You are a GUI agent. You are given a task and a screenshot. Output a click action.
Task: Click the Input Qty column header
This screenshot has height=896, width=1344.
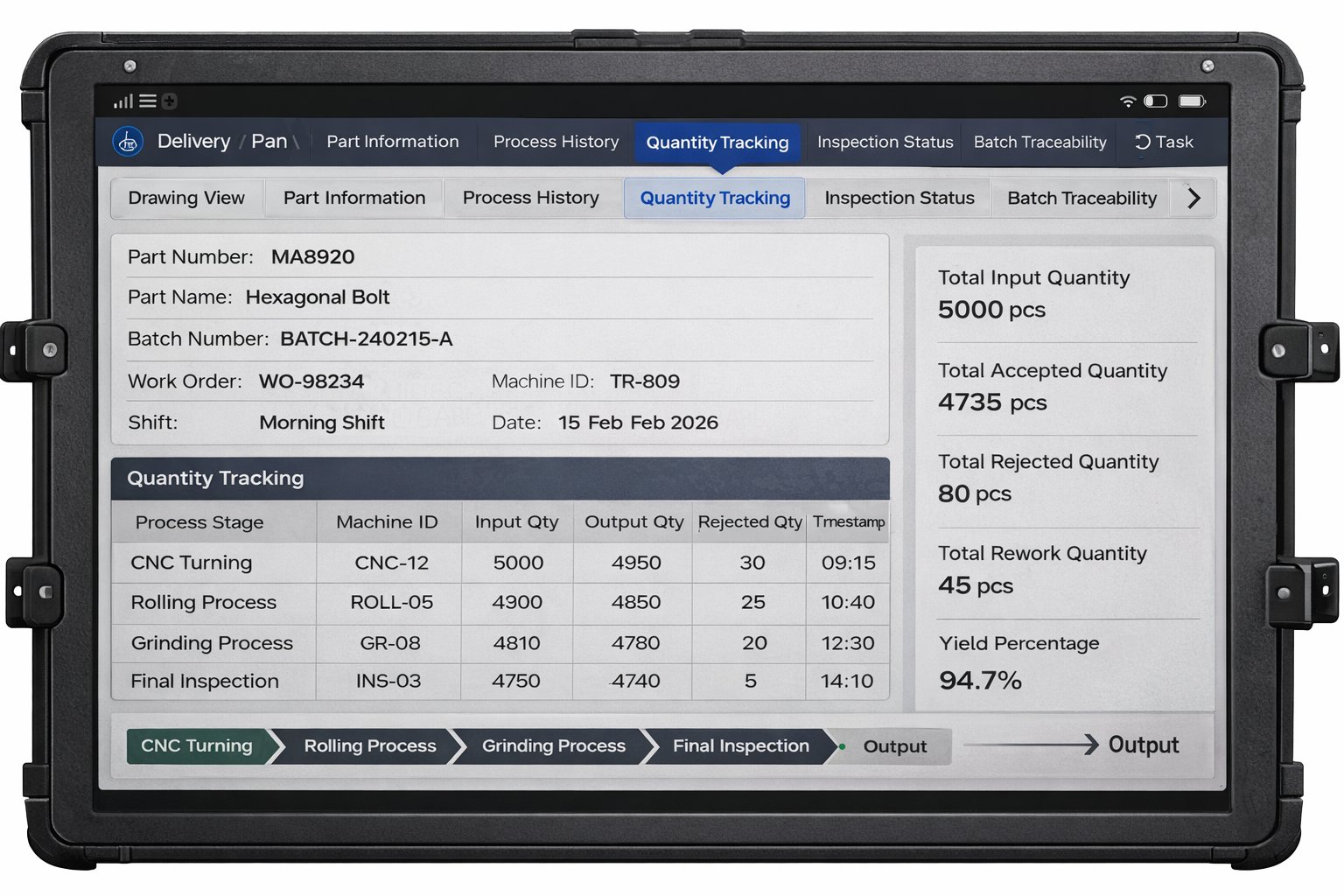click(x=516, y=522)
